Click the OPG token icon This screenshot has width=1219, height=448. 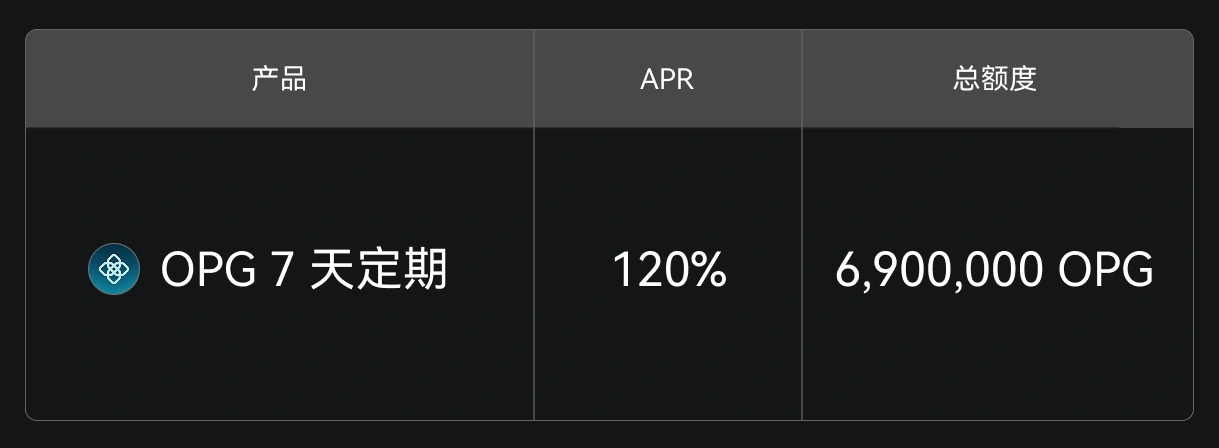point(114,269)
